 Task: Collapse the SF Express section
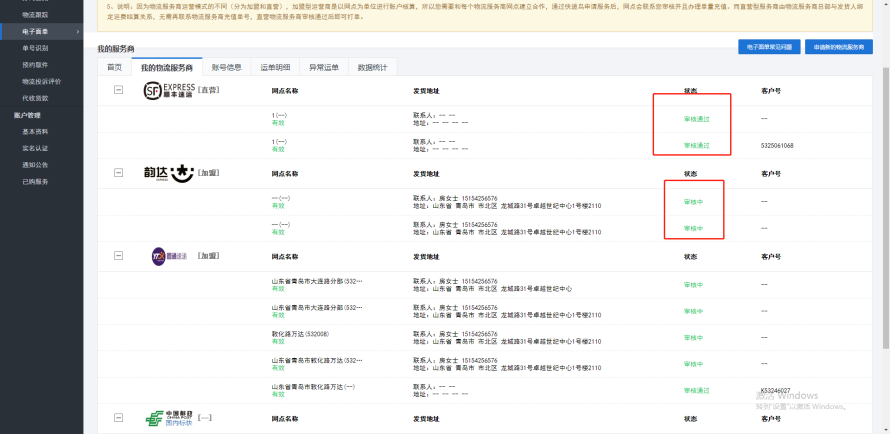(x=118, y=90)
